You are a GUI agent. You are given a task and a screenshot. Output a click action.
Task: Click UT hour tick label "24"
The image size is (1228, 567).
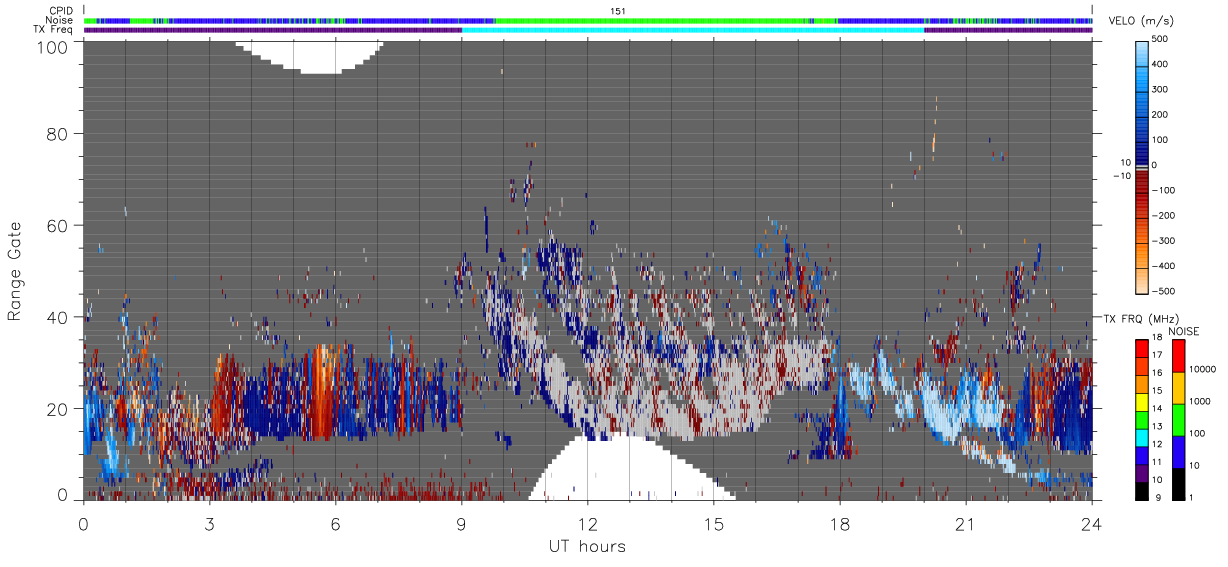coord(1092,524)
